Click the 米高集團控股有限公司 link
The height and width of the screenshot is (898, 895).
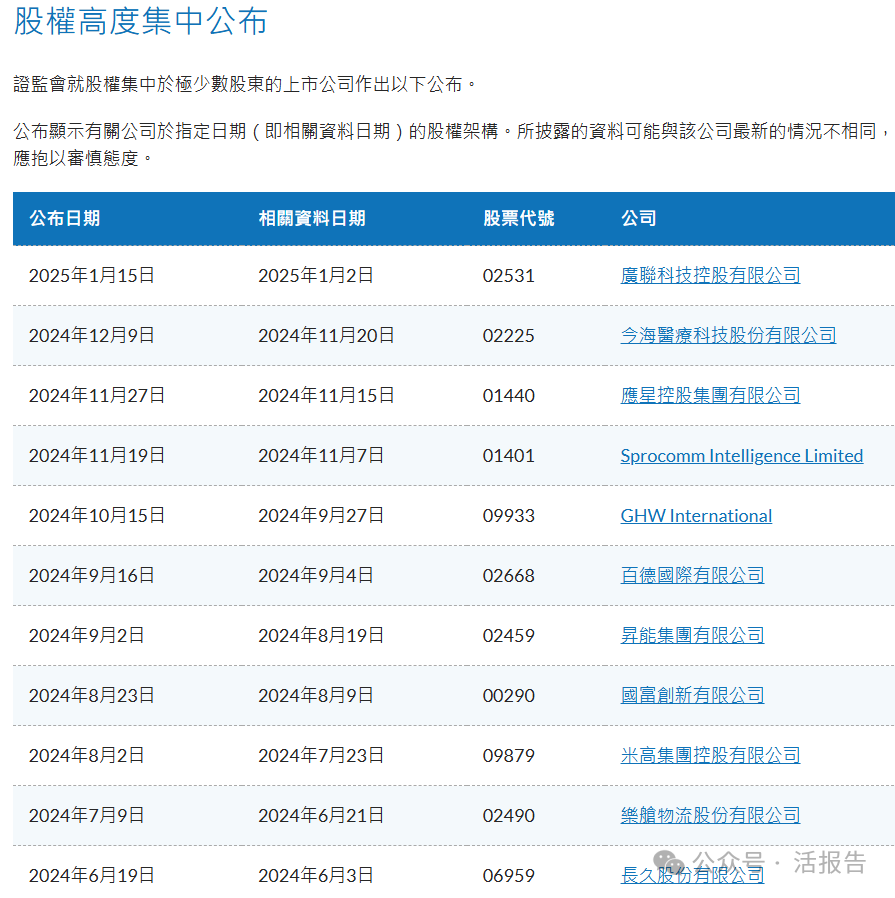[x=710, y=756]
